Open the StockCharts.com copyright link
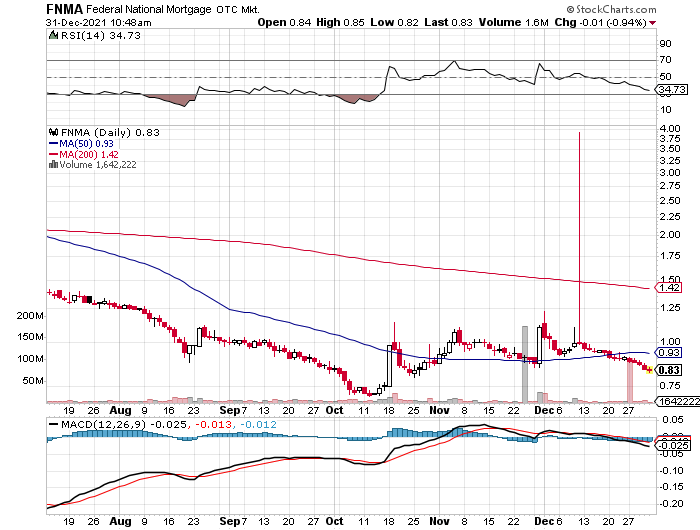The width and height of the screenshot is (700, 530). tap(611, 9)
